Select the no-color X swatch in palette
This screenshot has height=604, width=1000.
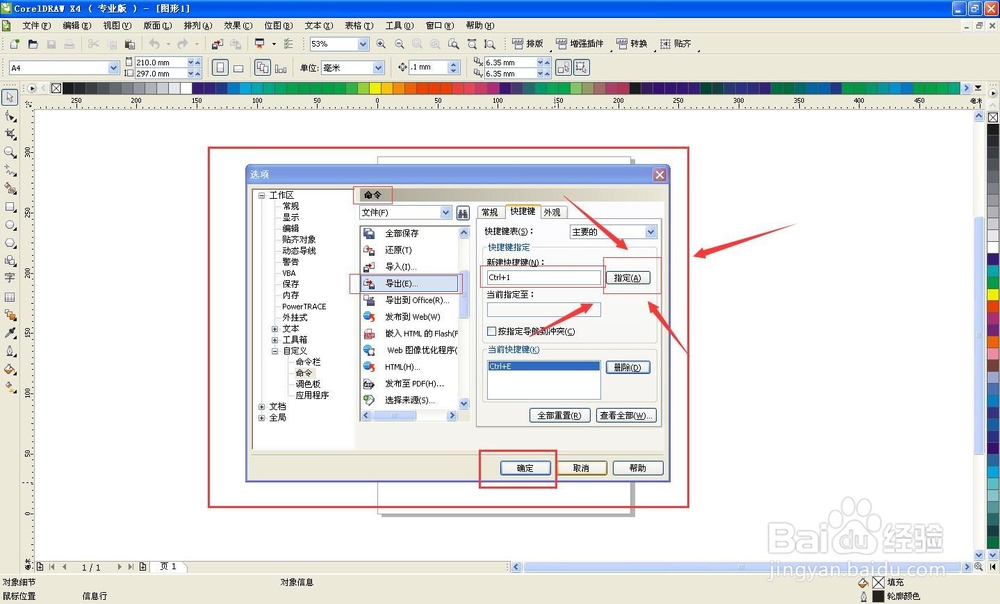click(x=56, y=88)
